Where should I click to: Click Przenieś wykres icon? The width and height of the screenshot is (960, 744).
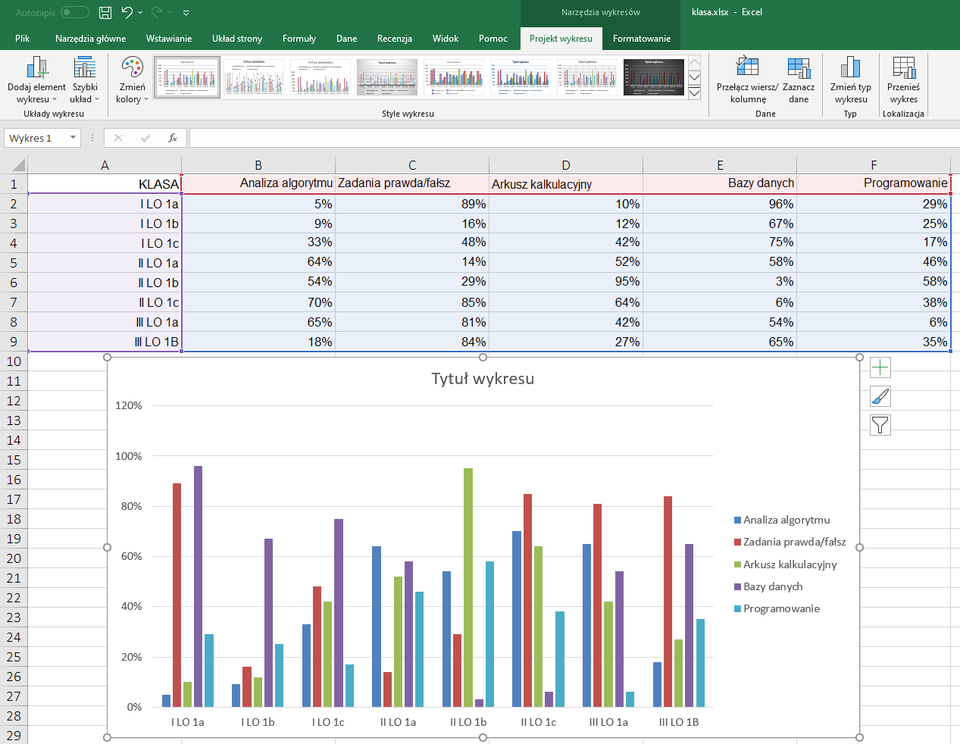(903, 80)
